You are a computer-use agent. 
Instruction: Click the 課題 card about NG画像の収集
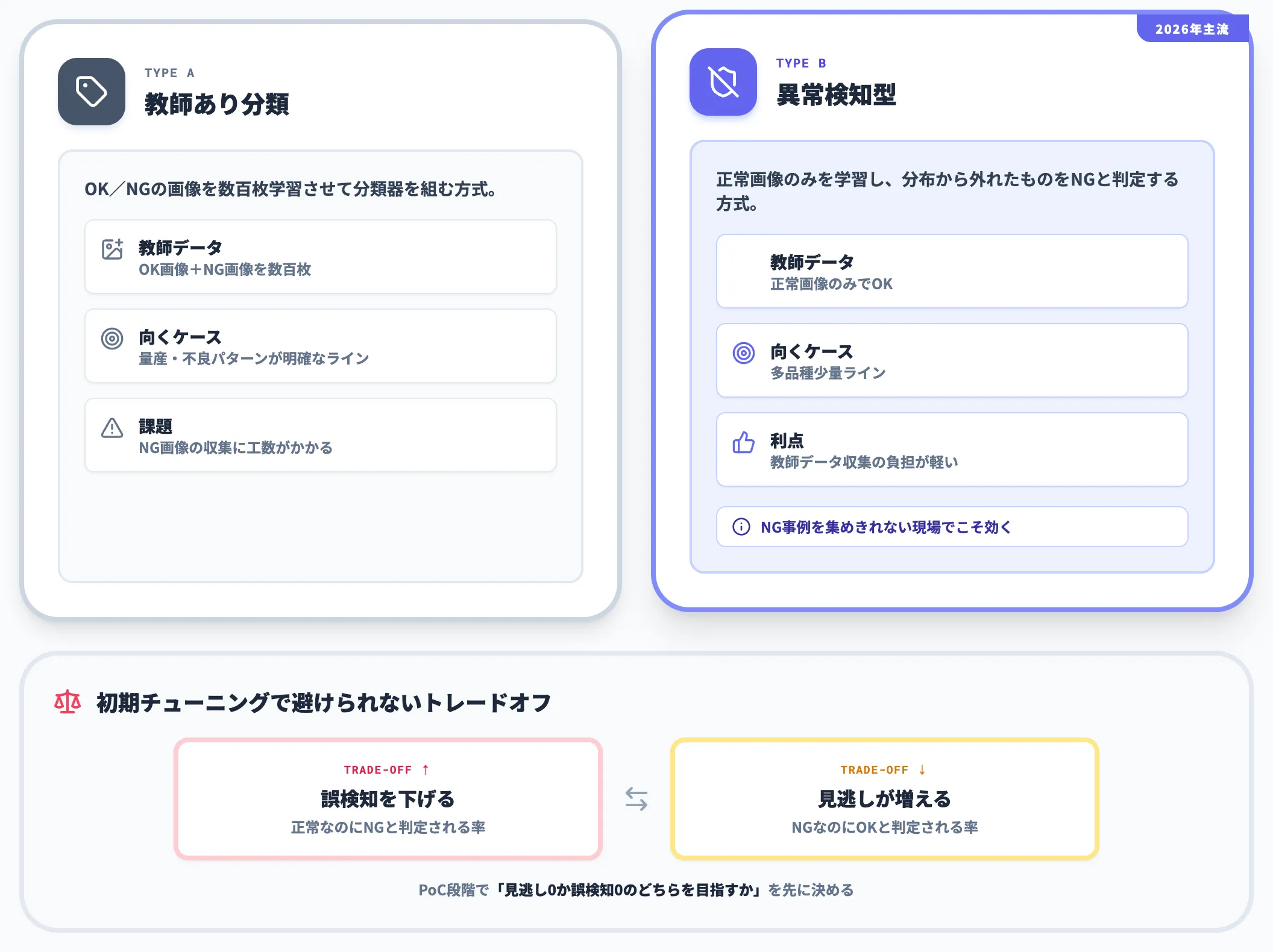(321, 435)
